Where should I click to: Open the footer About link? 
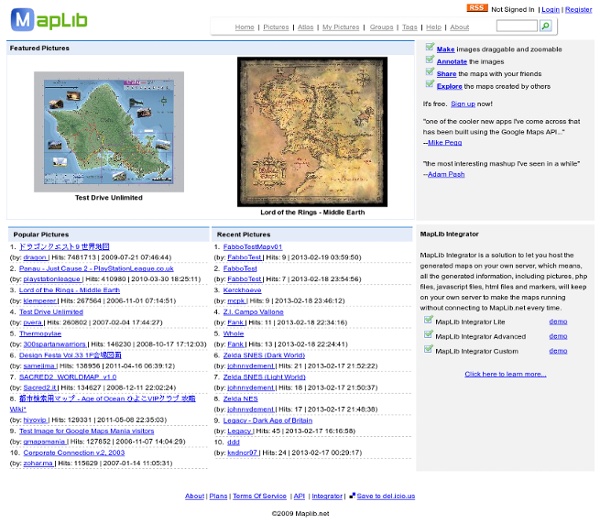point(194,496)
